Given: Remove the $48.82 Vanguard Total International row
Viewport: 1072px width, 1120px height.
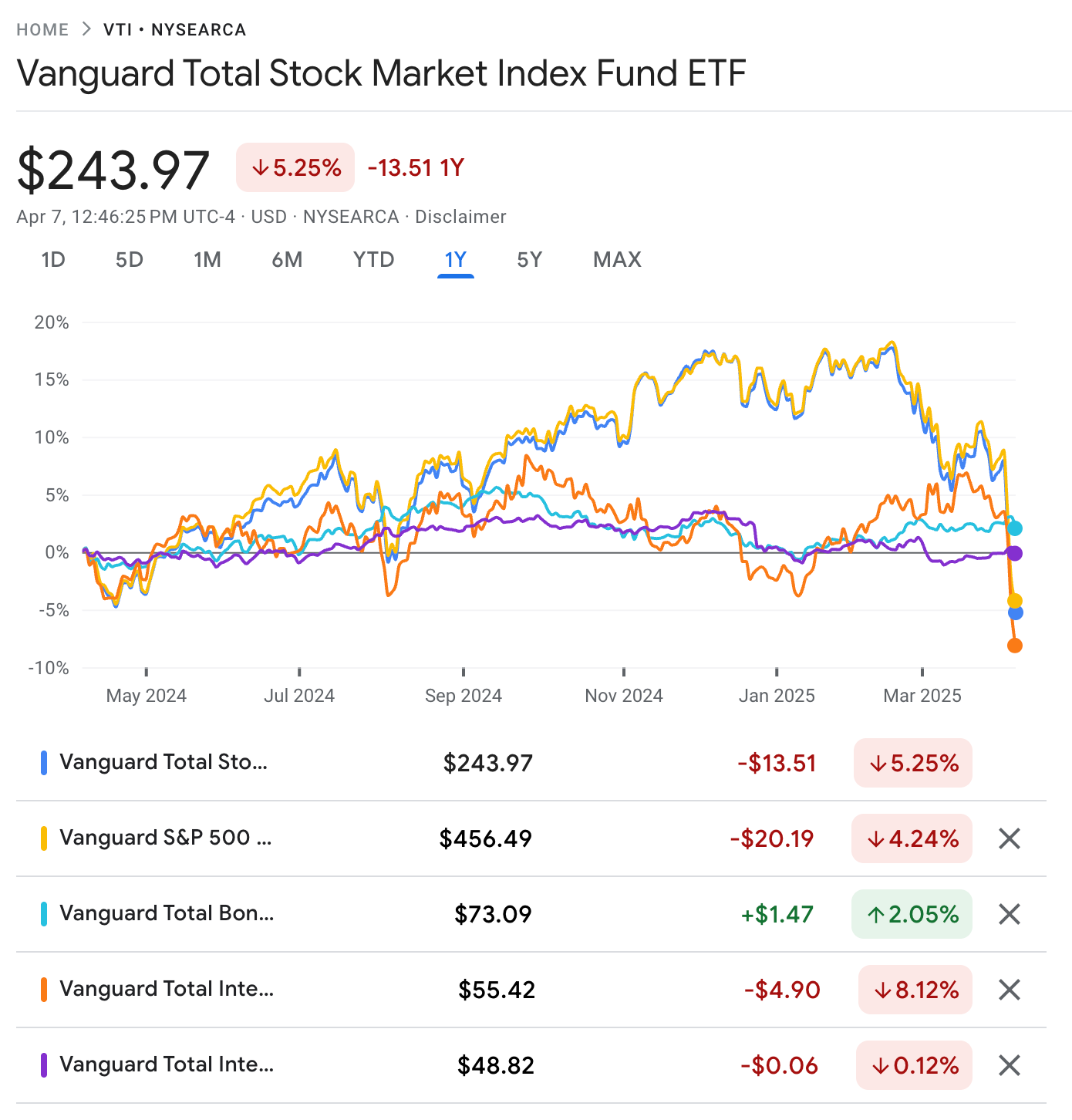Looking at the screenshot, I should pyautogui.click(x=1010, y=1065).
